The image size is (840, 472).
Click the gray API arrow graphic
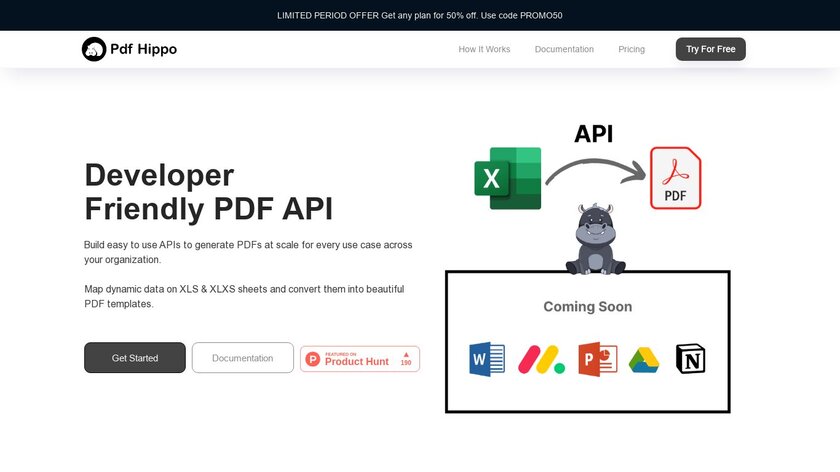596,171
